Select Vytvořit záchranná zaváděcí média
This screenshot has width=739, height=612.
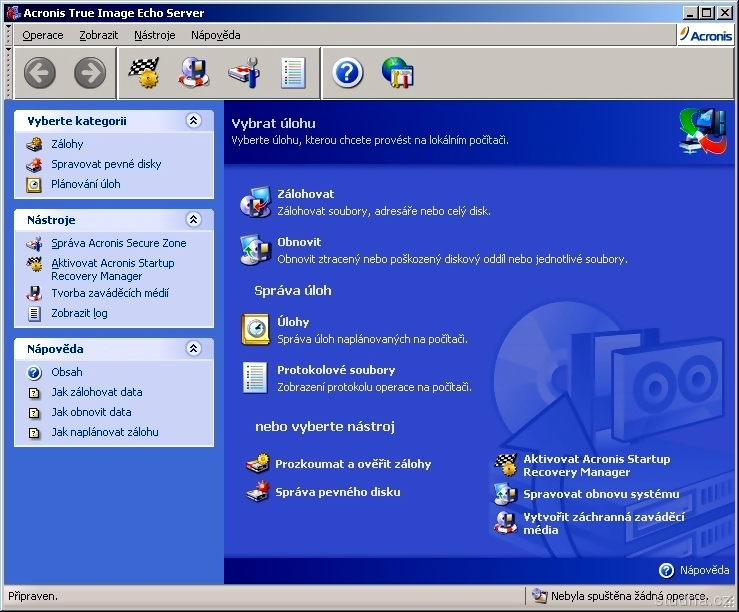[x=603, y=523]
